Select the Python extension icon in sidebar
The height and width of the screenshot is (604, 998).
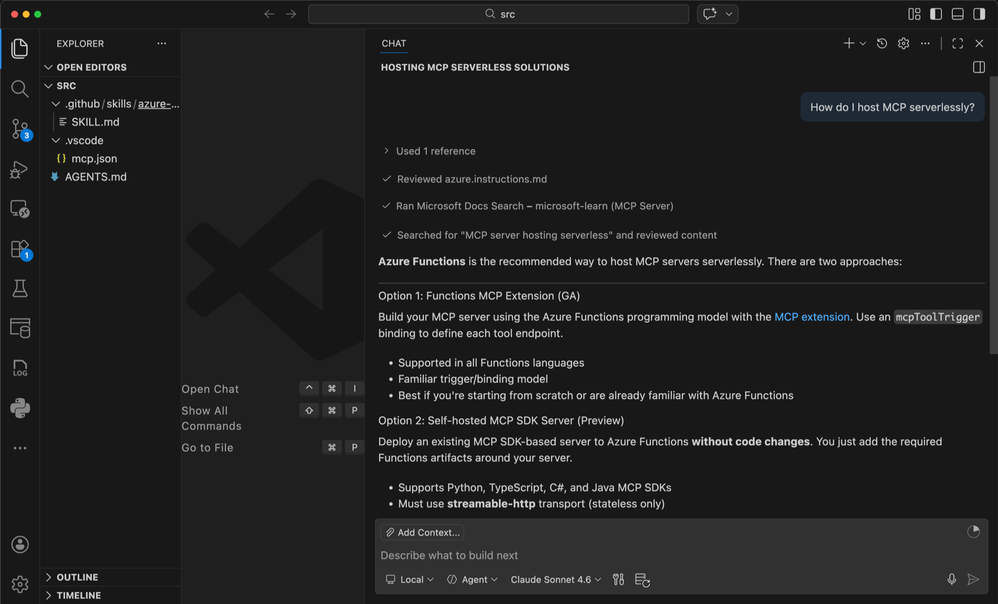[x=19, y=408]
